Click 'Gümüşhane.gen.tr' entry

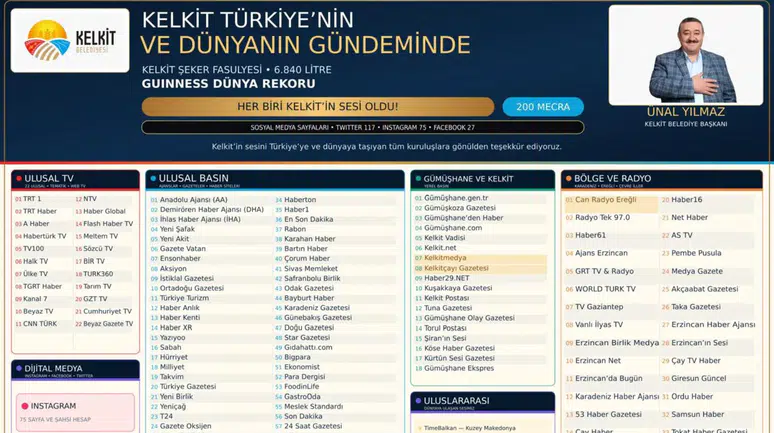(456, 198)
